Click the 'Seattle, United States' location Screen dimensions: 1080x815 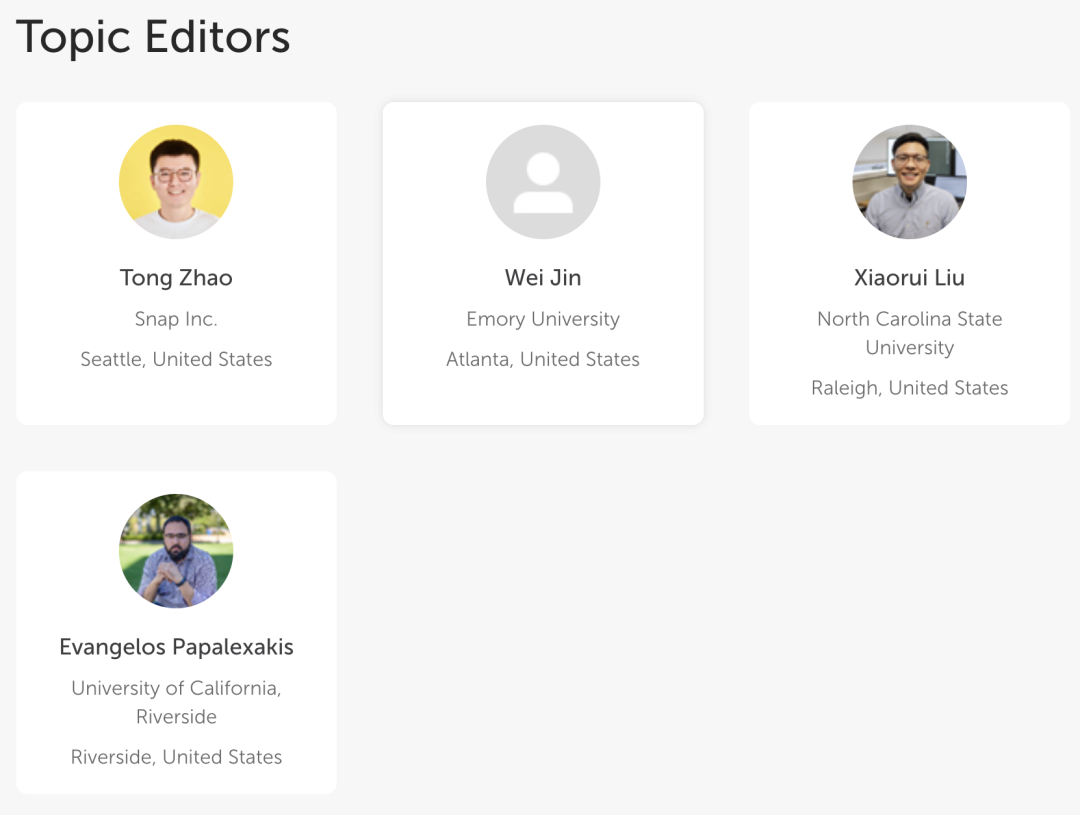click(176, 359)
